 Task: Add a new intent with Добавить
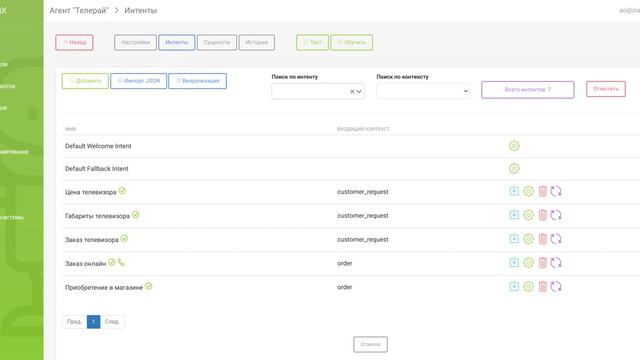click(x=85, y=81)
